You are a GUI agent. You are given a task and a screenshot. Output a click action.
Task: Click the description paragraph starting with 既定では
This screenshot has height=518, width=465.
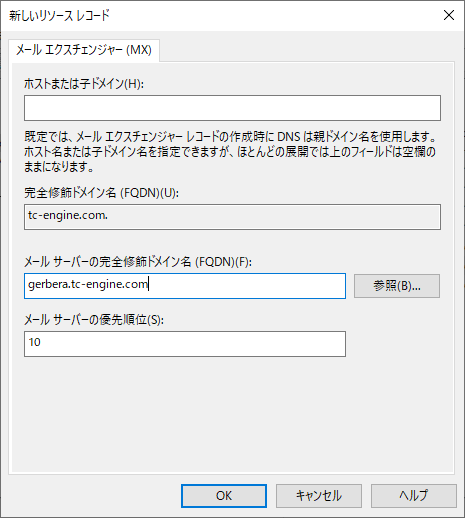[230, 151]
